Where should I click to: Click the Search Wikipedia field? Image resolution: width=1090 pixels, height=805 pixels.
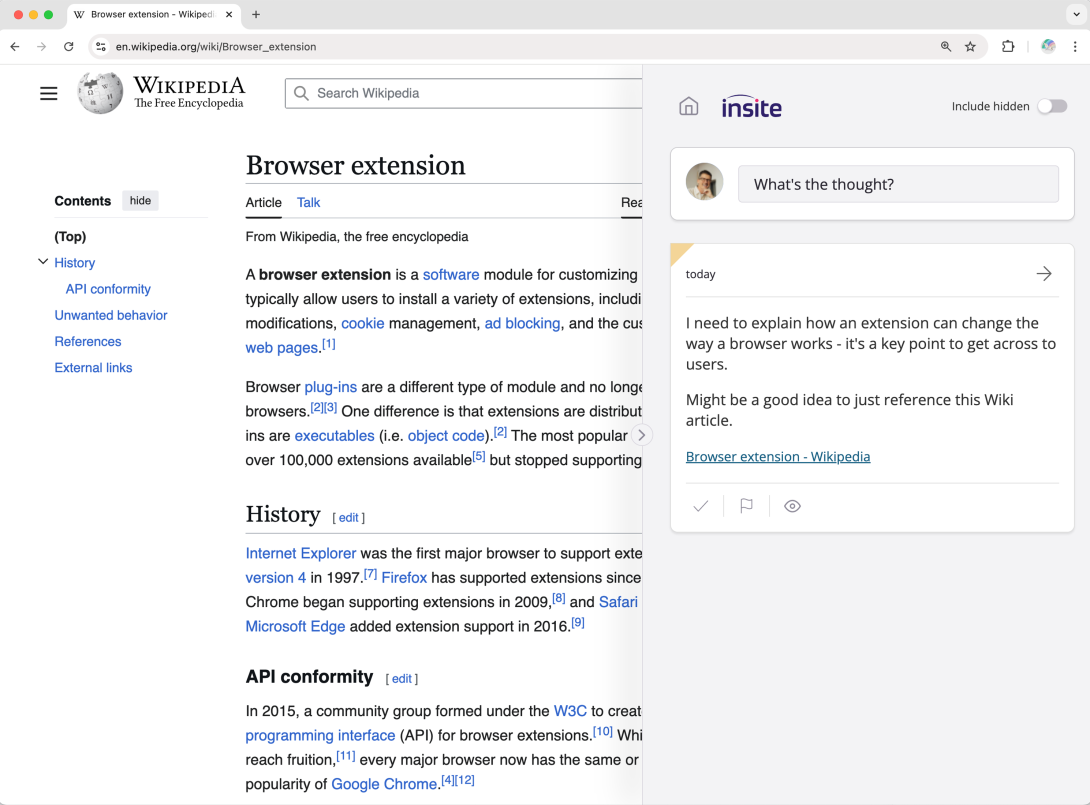464,93
